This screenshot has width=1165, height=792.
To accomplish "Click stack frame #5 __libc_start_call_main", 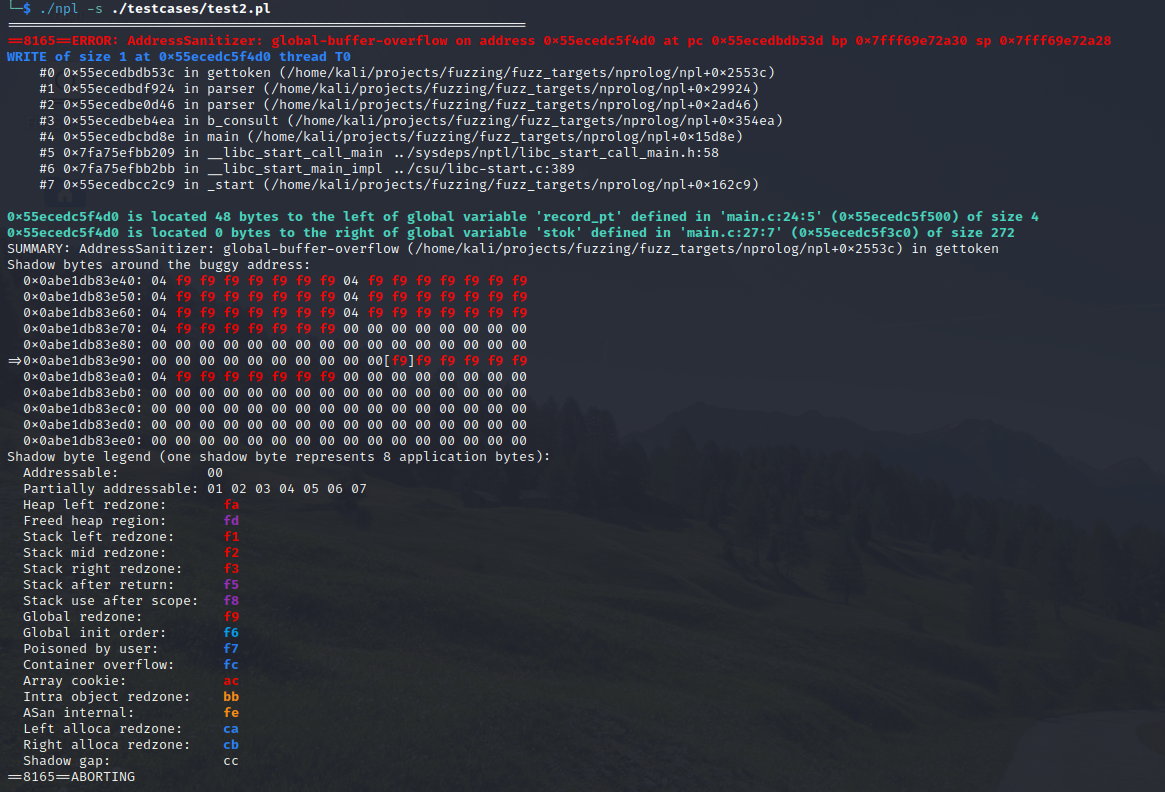I will point(379,152).
